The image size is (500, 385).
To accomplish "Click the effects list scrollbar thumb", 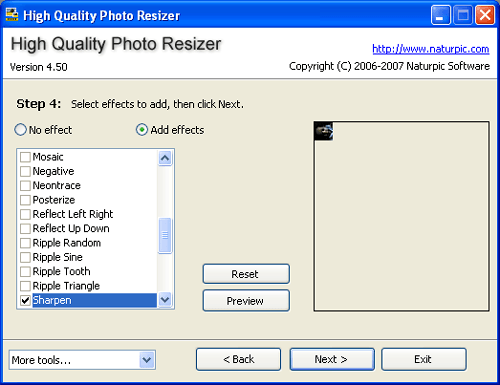I will click(165, 235).
